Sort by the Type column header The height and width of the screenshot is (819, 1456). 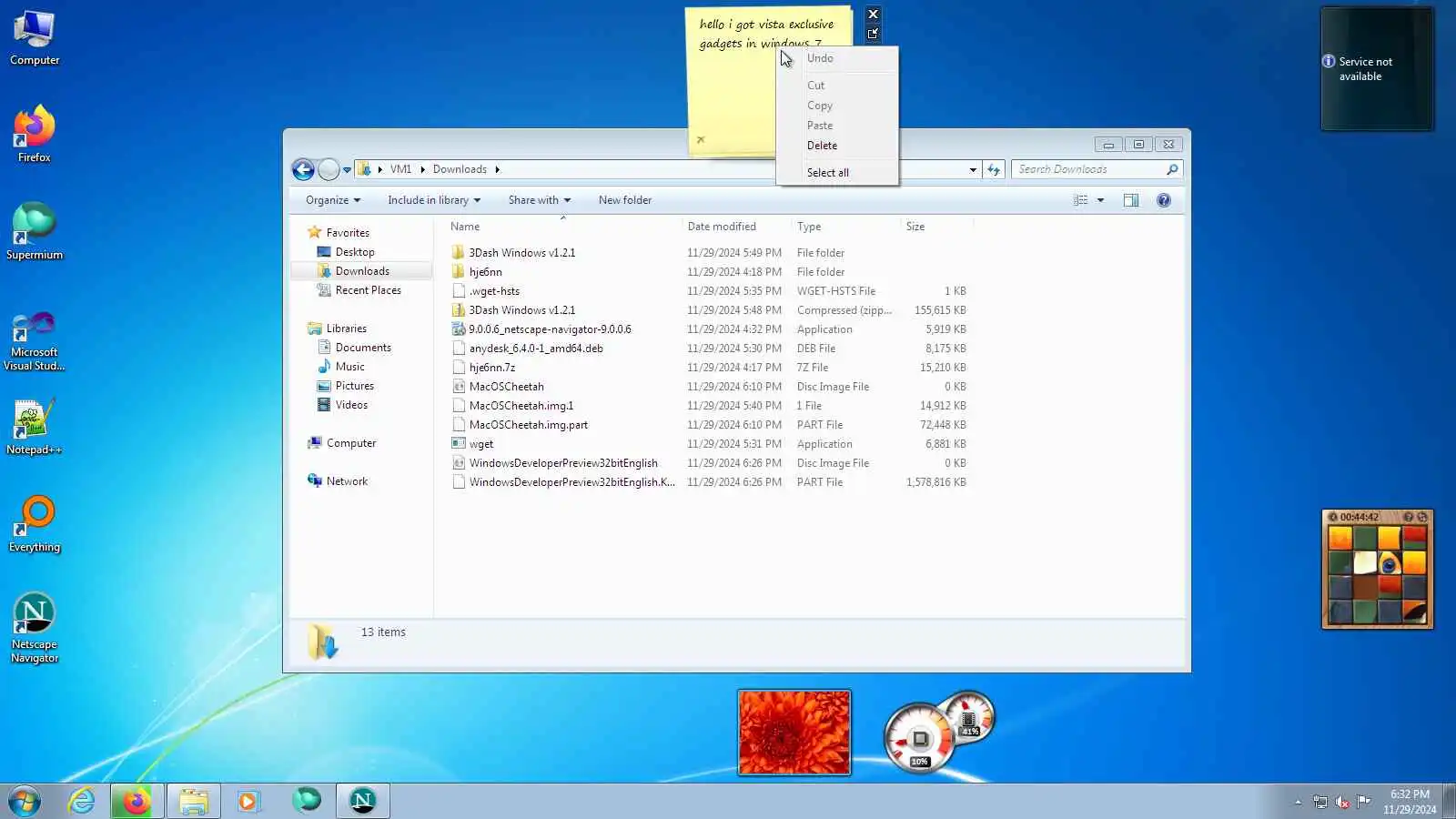coord(845,227)
